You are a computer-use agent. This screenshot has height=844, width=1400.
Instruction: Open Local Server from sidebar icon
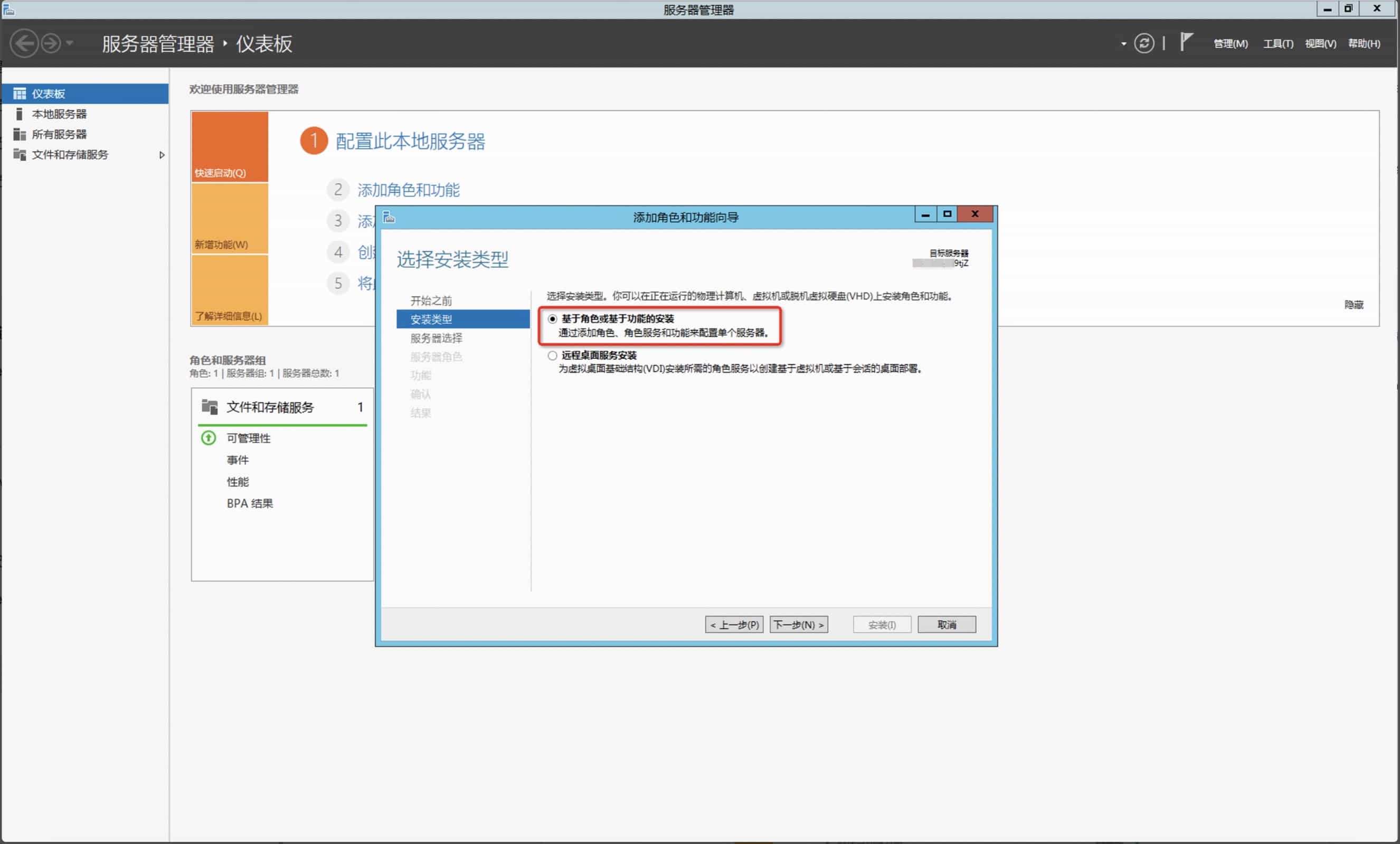20,114
